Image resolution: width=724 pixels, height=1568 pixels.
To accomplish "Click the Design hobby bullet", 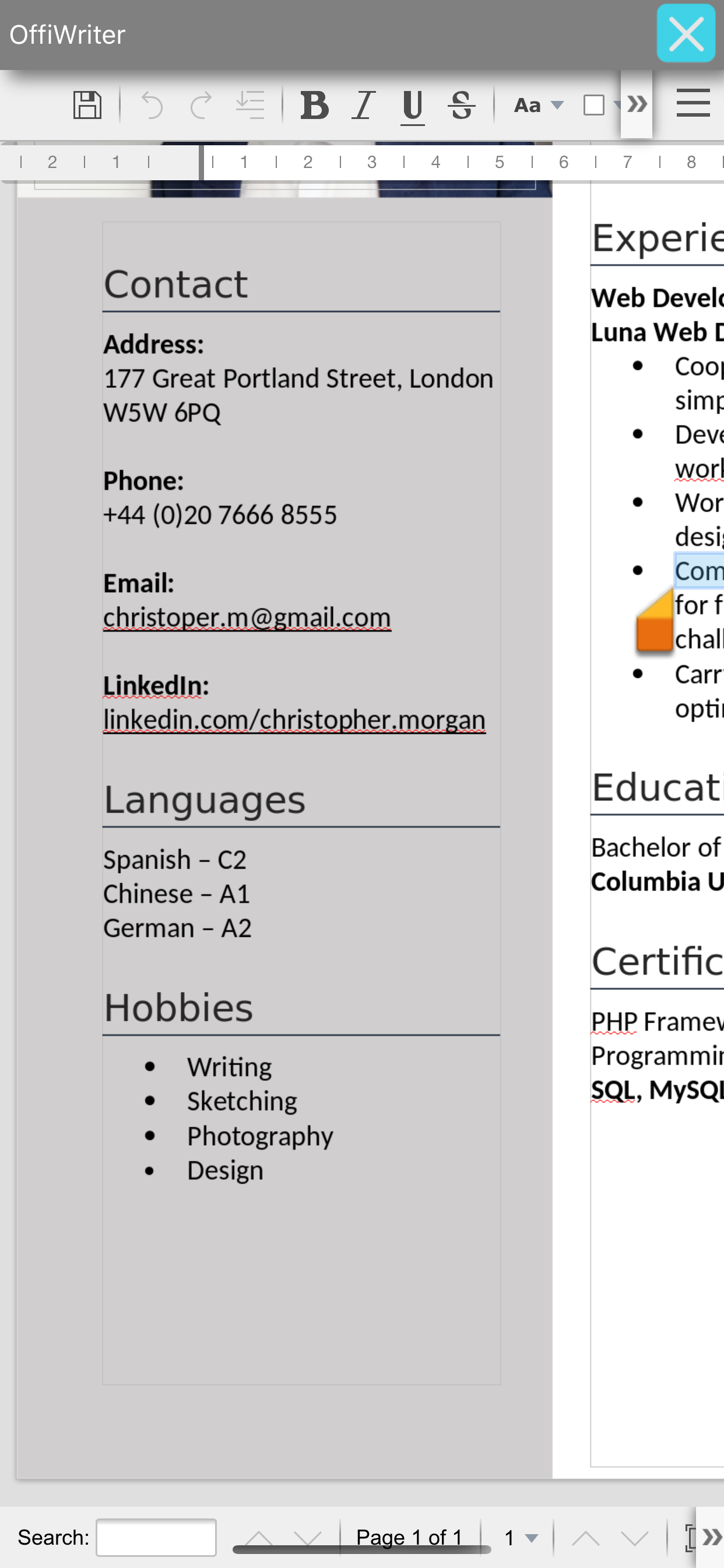I will pos(225,1171).
